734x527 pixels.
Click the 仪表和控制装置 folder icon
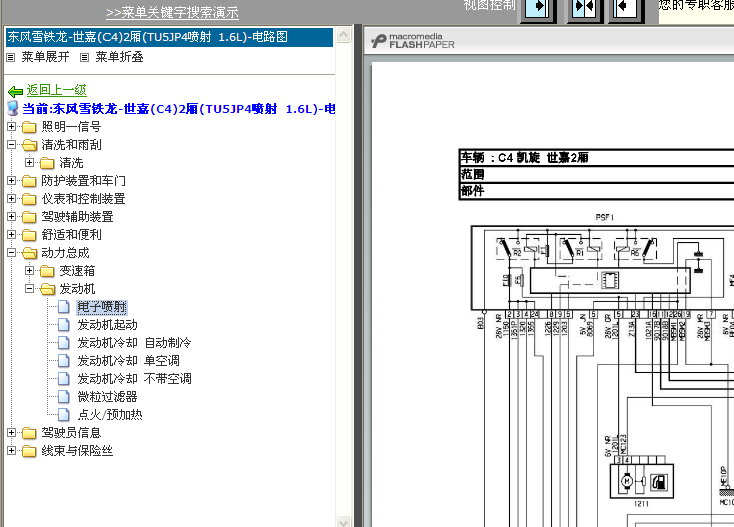tap(29, 199)
